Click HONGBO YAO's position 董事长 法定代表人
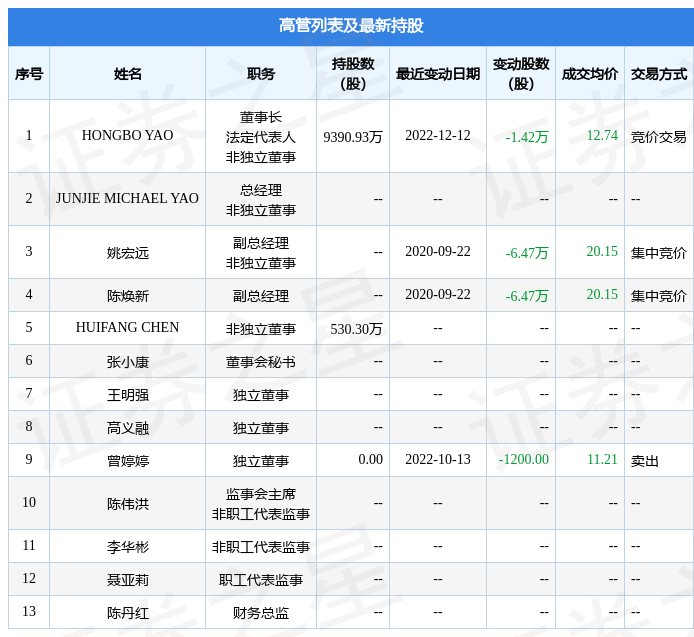 tap(261, 127)
